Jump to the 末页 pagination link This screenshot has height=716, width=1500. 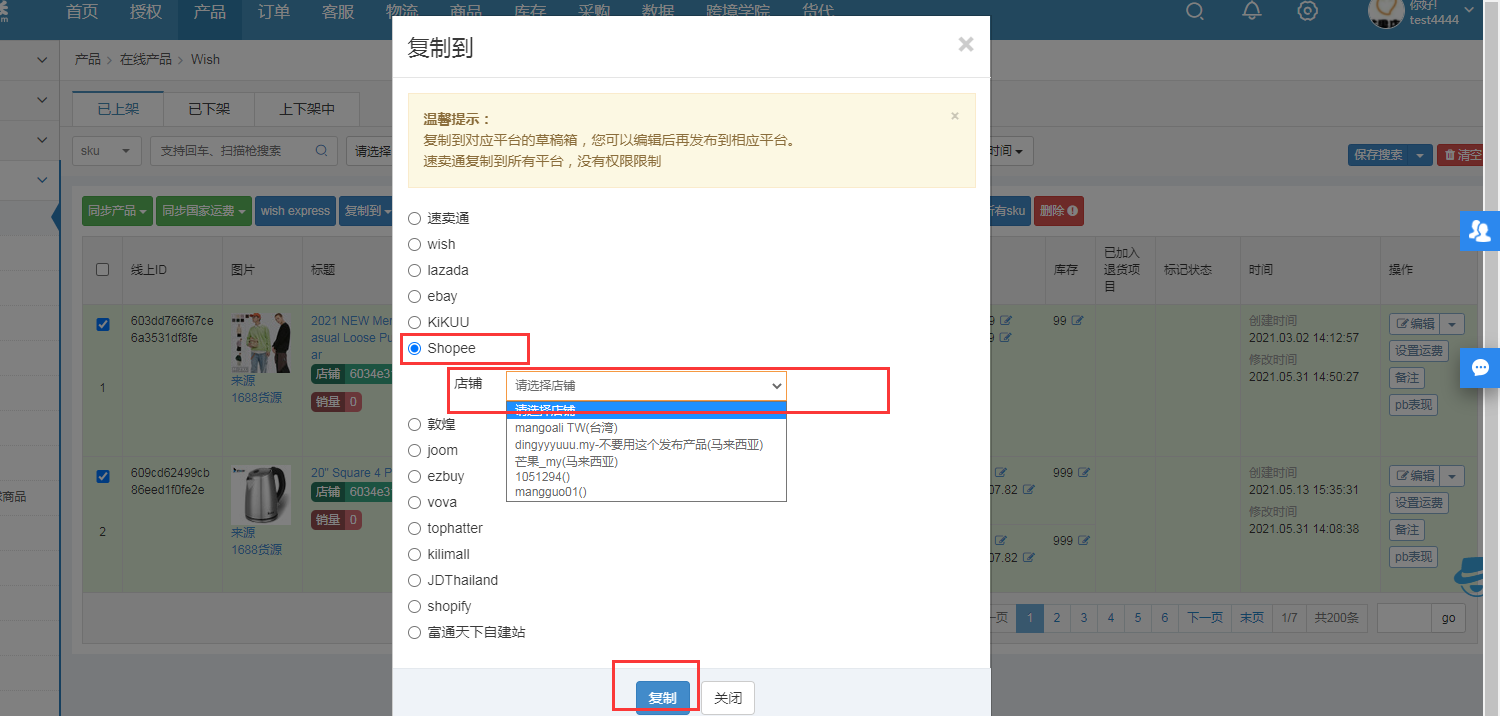[x=1252, y=618]
